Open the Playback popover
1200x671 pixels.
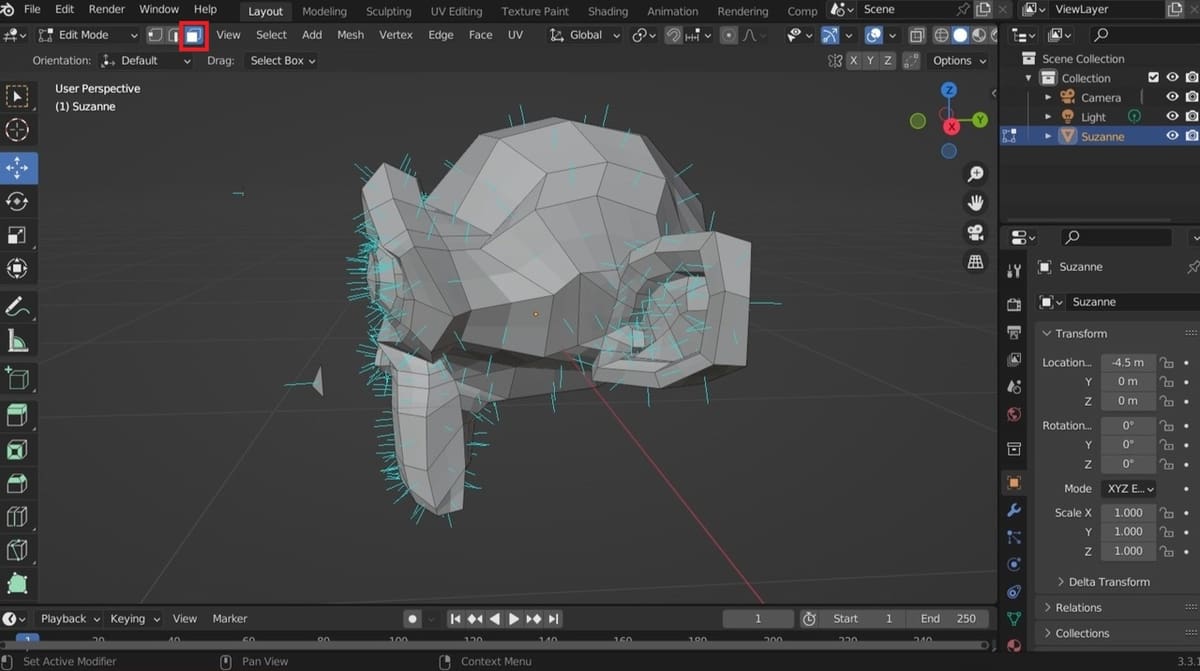coord(70,619)
